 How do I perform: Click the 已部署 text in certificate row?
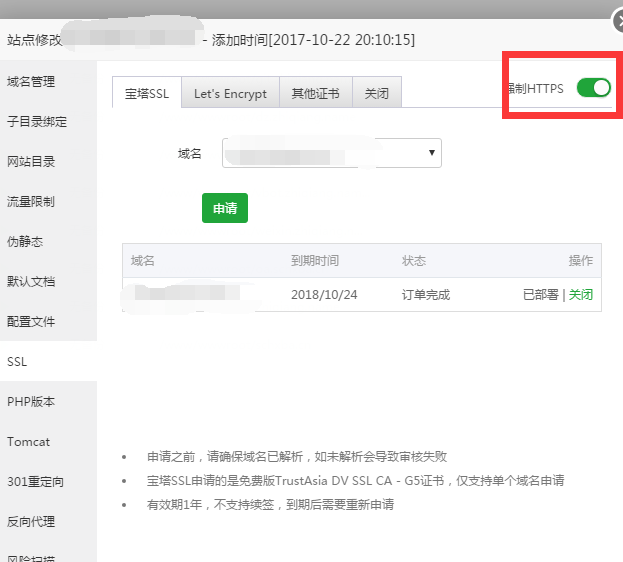pos(541,295)
